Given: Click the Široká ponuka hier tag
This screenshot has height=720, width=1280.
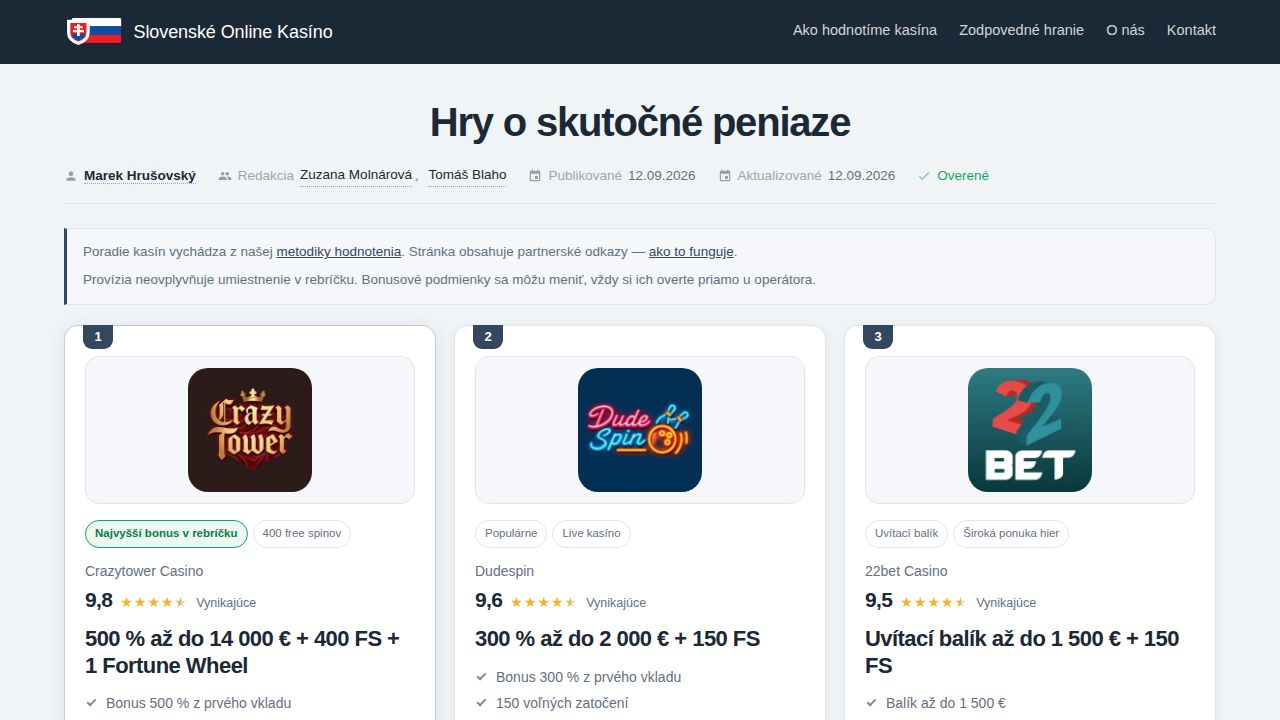Looking at the screenshot, I should pos(1011,534).
